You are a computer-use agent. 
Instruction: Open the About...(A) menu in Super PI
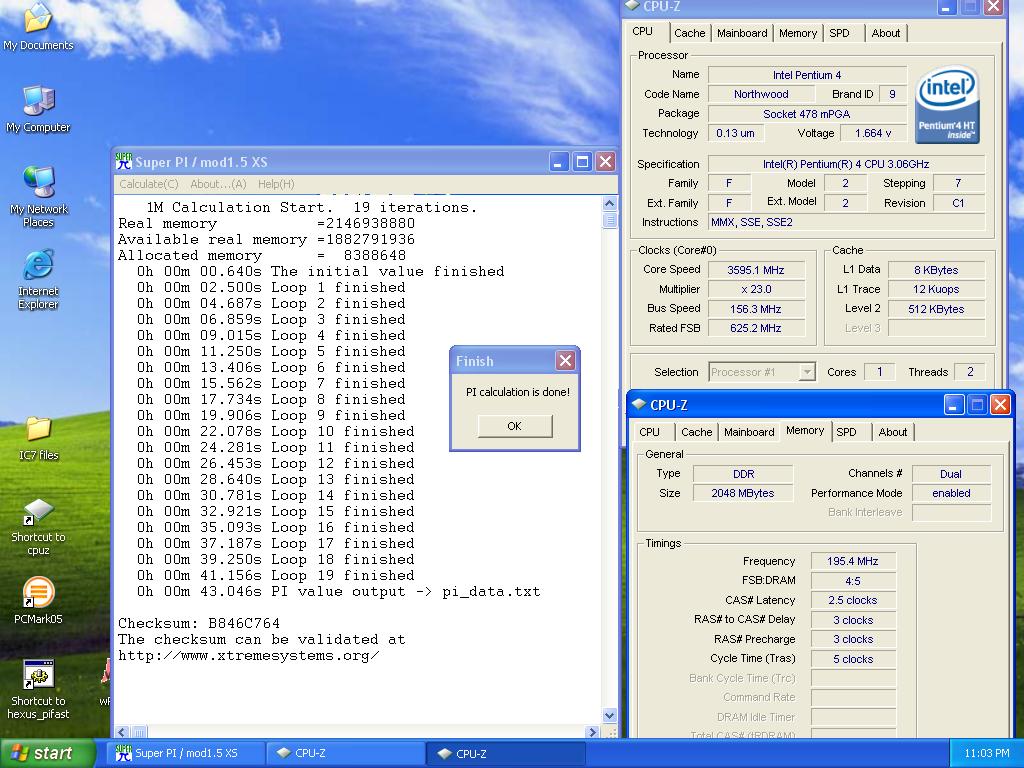(x=218, y=184)
